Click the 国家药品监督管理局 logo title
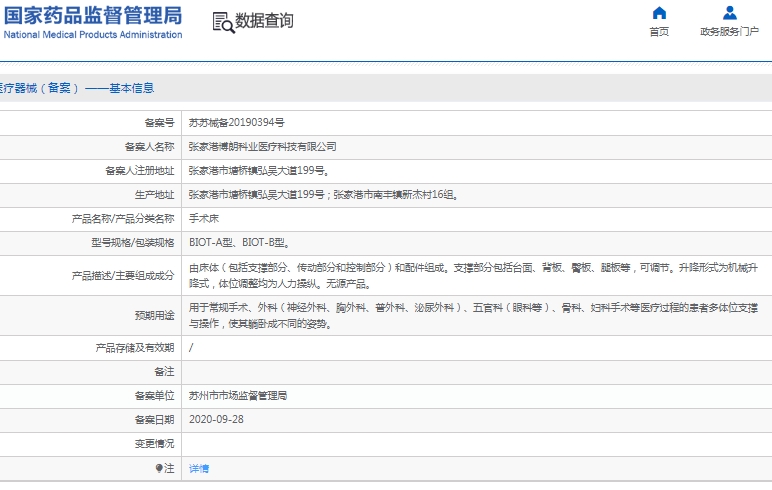 [x=93, y=15]
